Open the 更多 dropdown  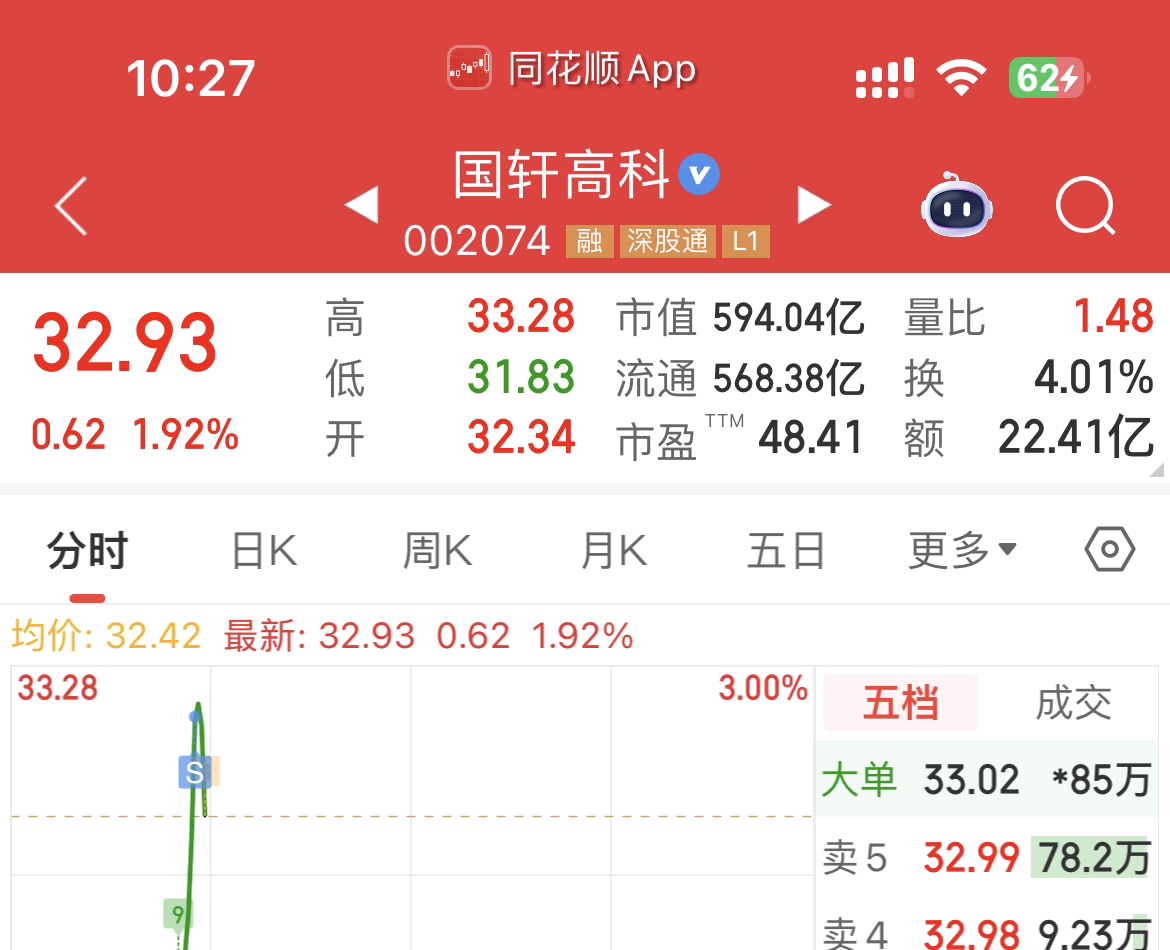[962, 550]
